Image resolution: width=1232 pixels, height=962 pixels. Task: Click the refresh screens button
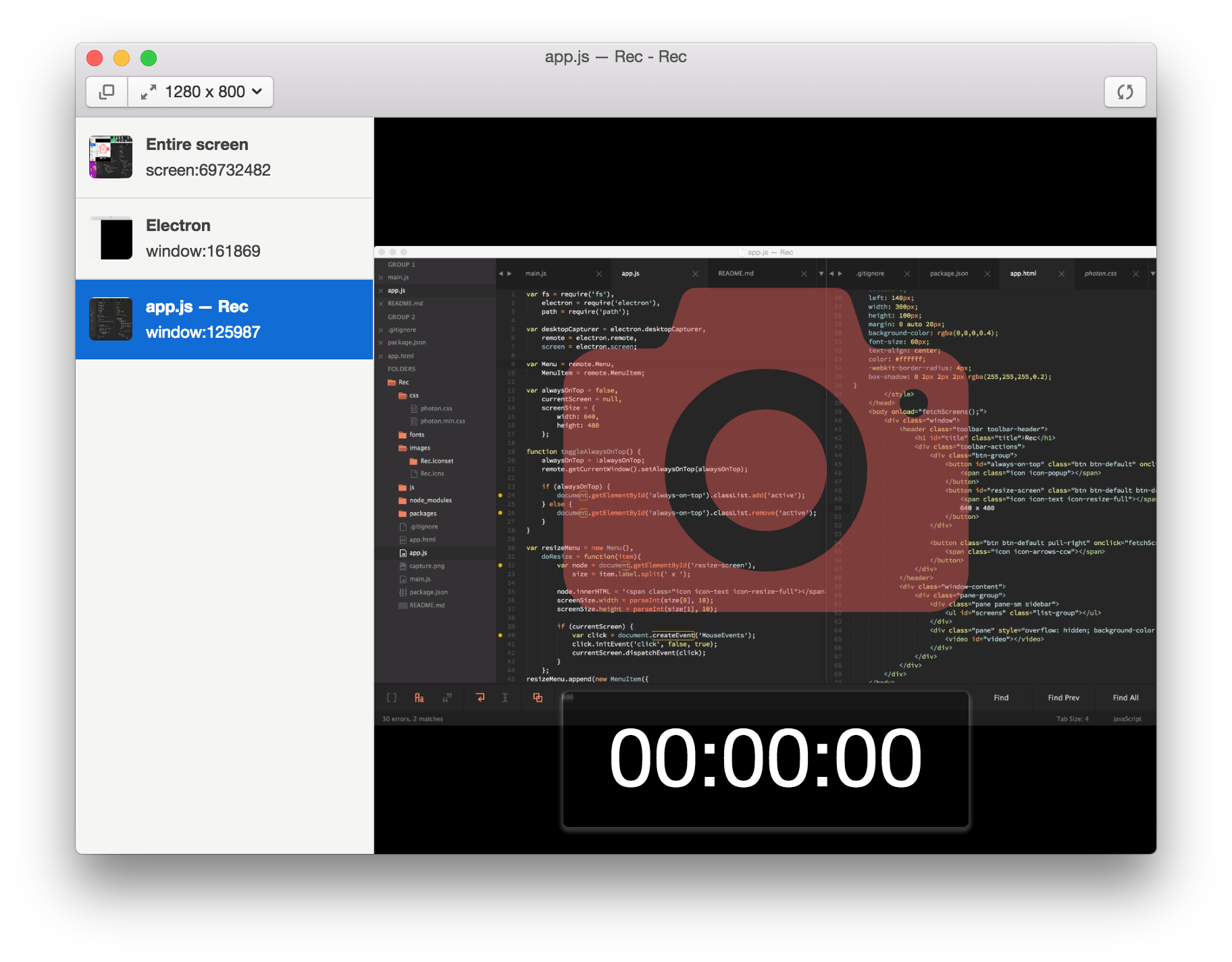click(x=1125, y=92)
